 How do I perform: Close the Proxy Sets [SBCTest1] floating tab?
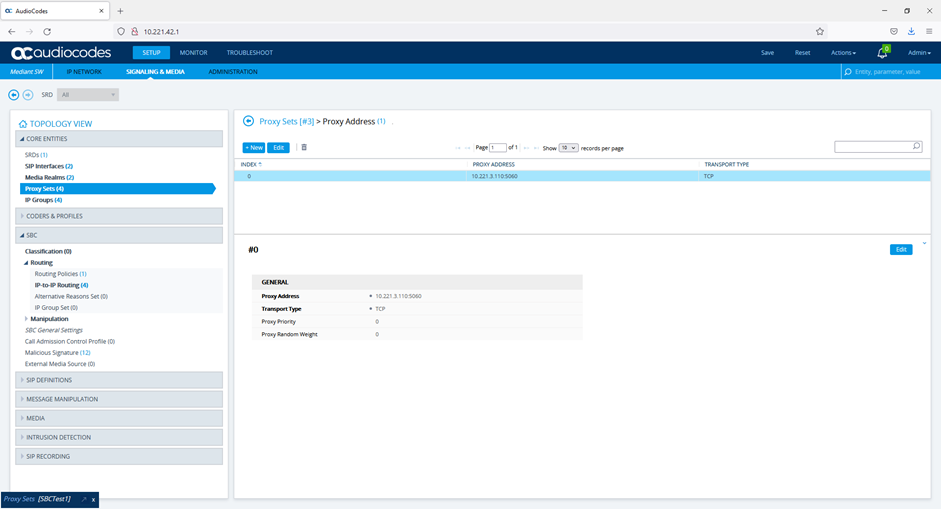click(94, 499)
